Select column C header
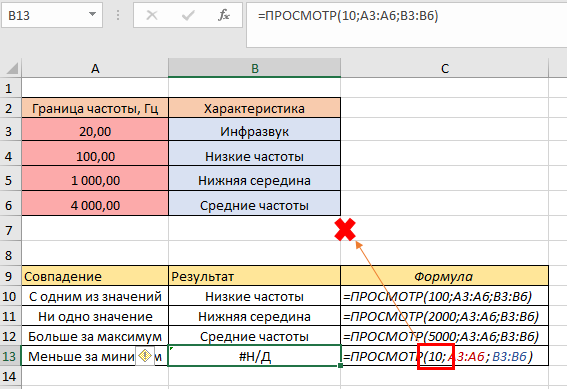567x389 pixels. [445, 68]
